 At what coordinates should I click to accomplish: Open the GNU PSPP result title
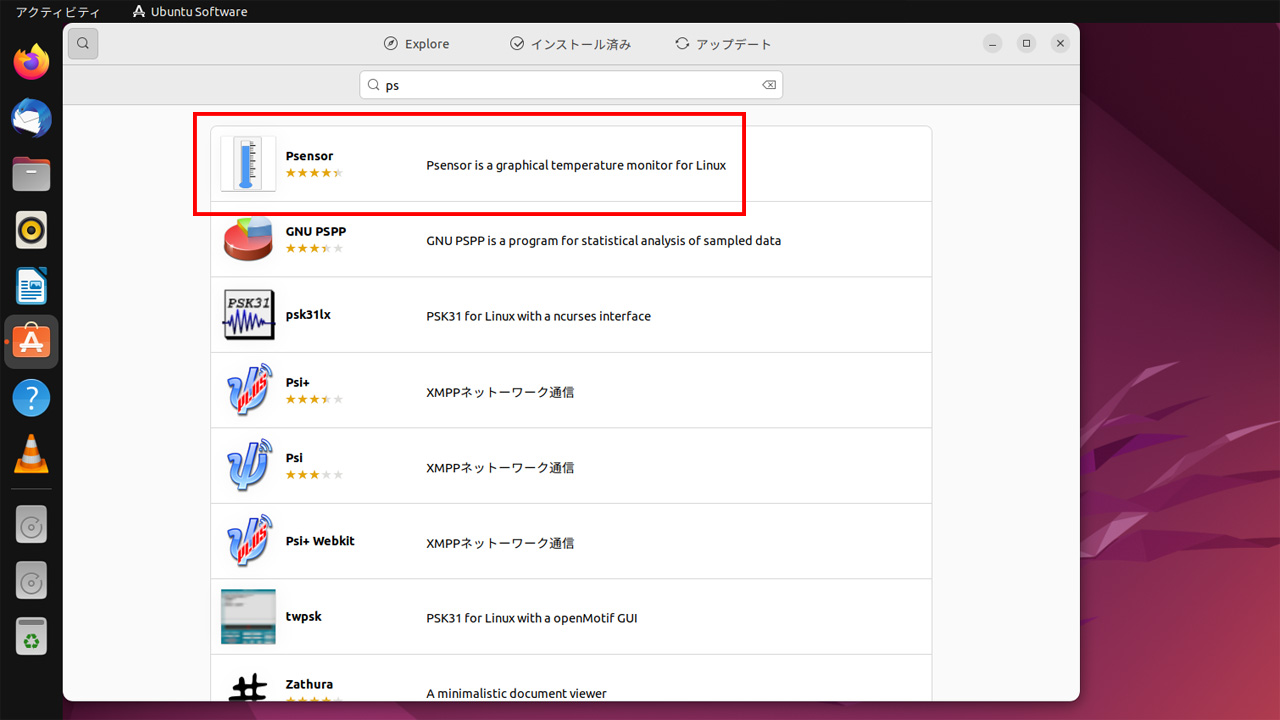click(316, 231)
